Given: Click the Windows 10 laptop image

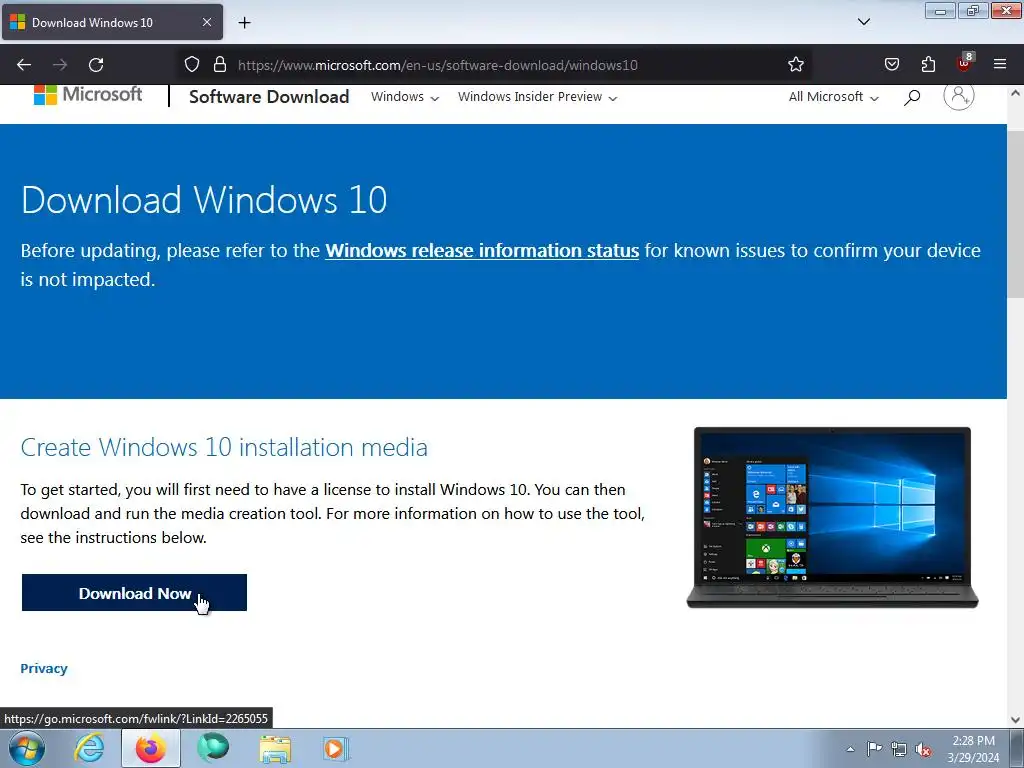Looking at the screenshot, I should [832, 517].
